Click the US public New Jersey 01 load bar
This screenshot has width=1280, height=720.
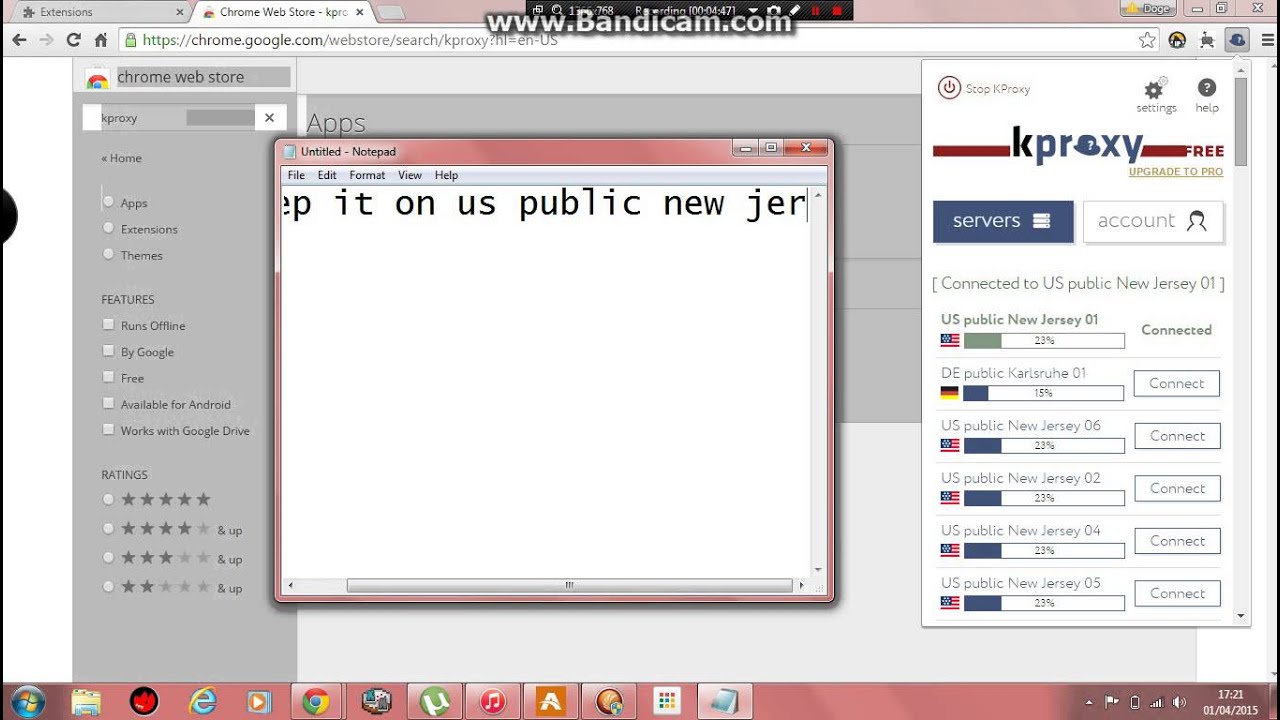(1044, 341)
